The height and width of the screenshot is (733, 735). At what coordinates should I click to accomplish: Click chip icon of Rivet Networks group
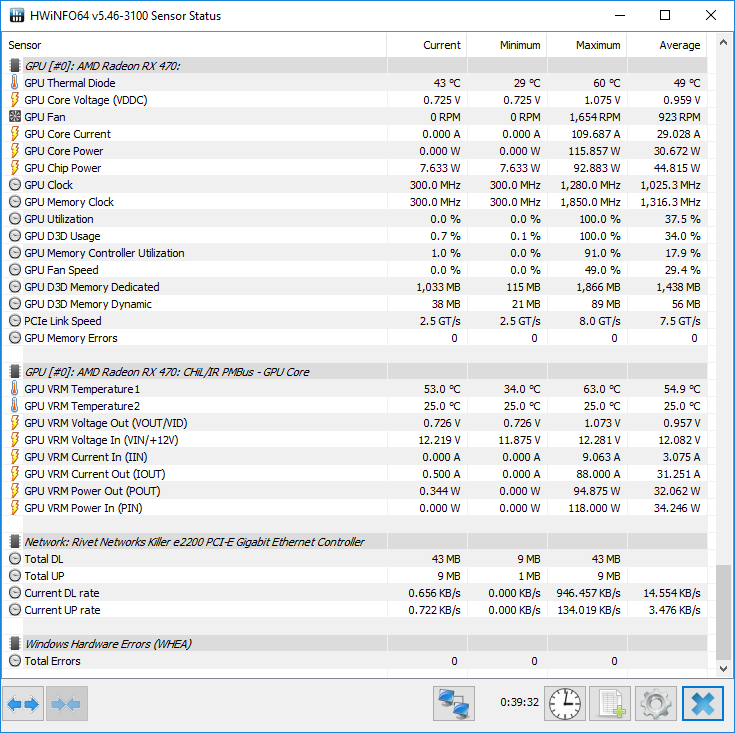click(15, 541)
